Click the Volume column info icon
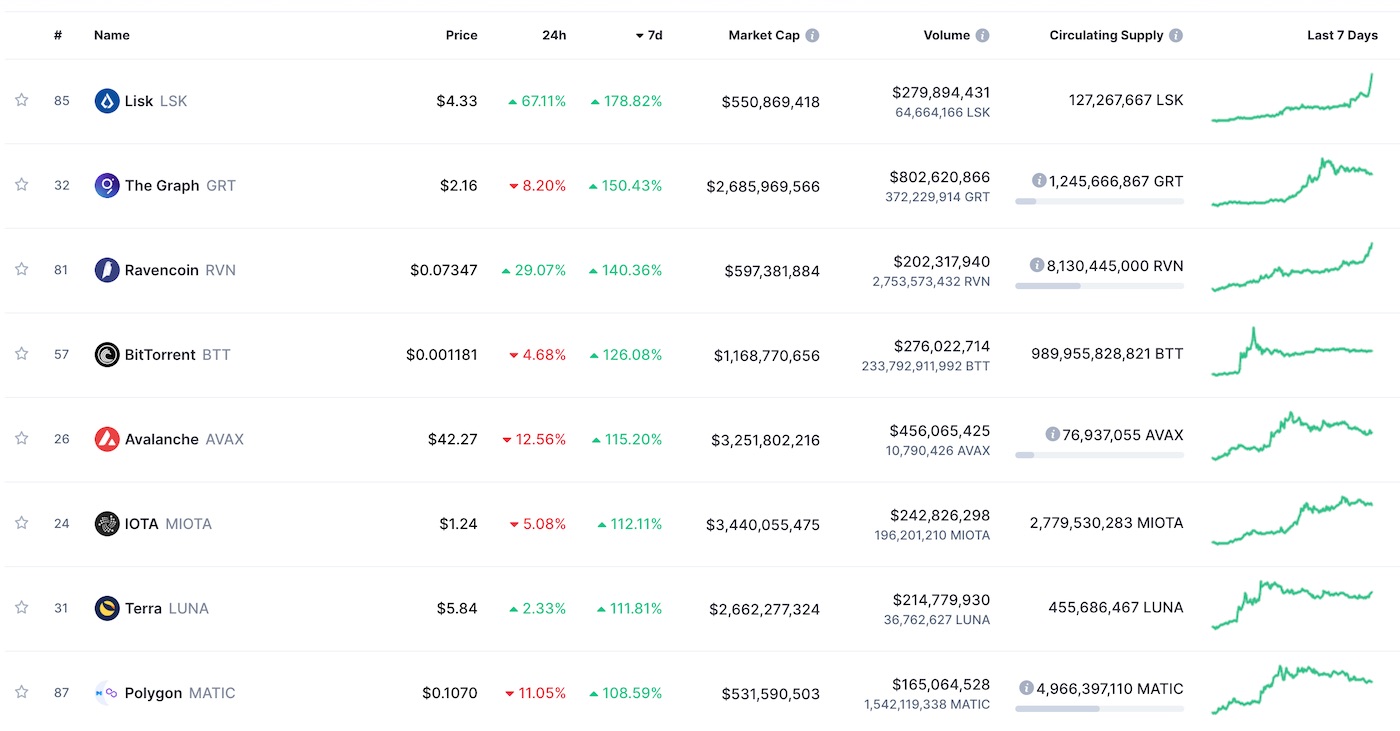The height and width of the screenshot is (731, 1400). (x=982, y=35)
